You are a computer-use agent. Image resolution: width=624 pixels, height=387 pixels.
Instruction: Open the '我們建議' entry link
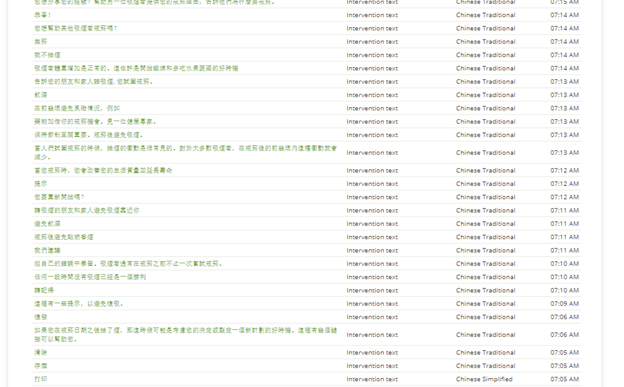coord(47,250)
